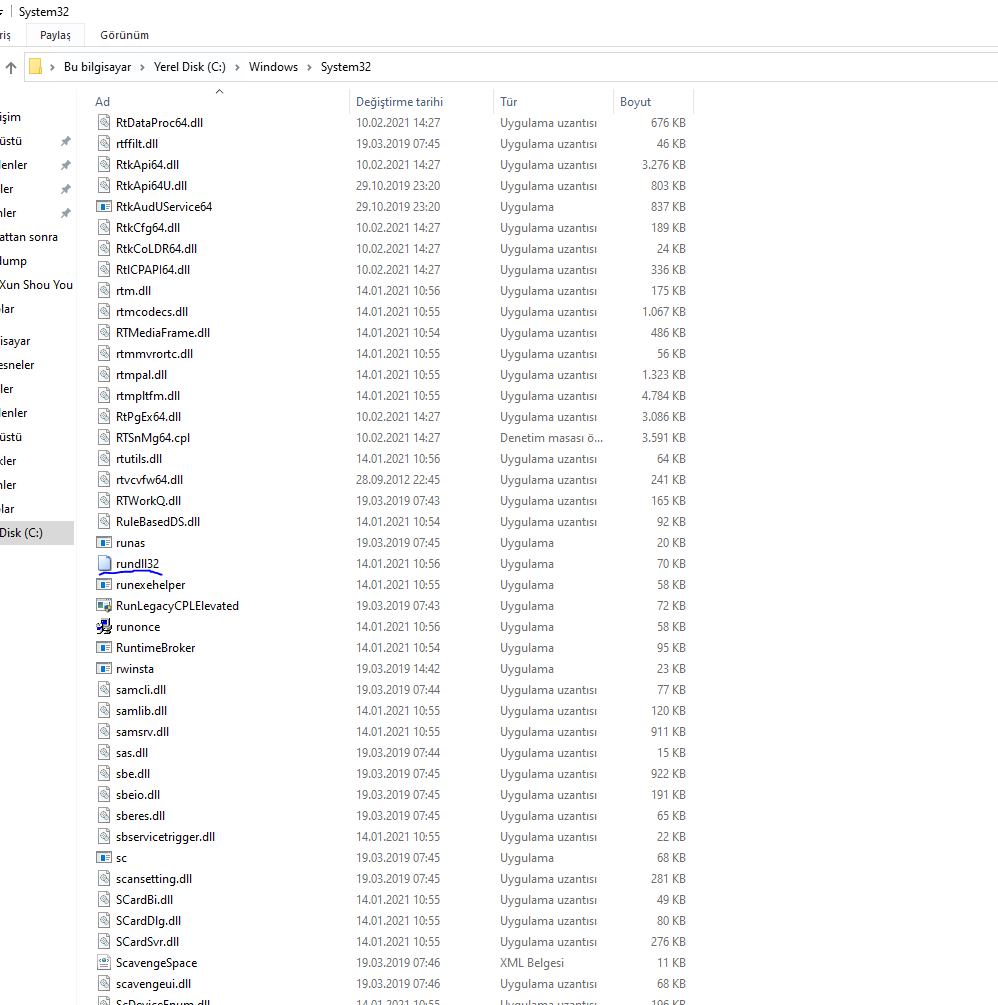This screenshot has width=998, height=1005.
Task: Select the SCardDlg.dll file name
Action: pyautogui.click(x=149, y=921)
